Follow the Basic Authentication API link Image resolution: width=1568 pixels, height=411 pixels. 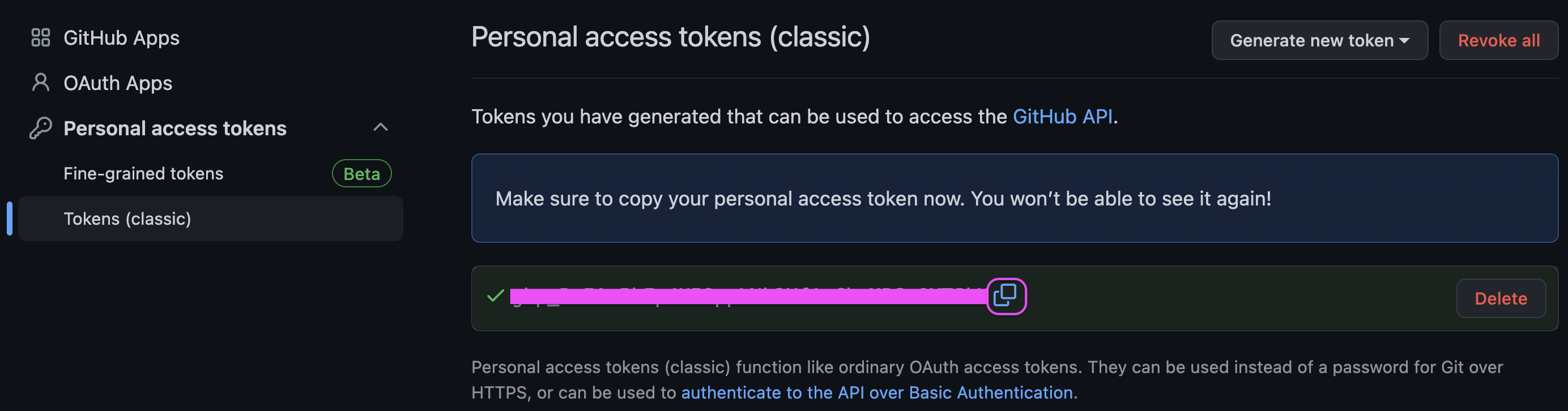[x=876, y=393]
